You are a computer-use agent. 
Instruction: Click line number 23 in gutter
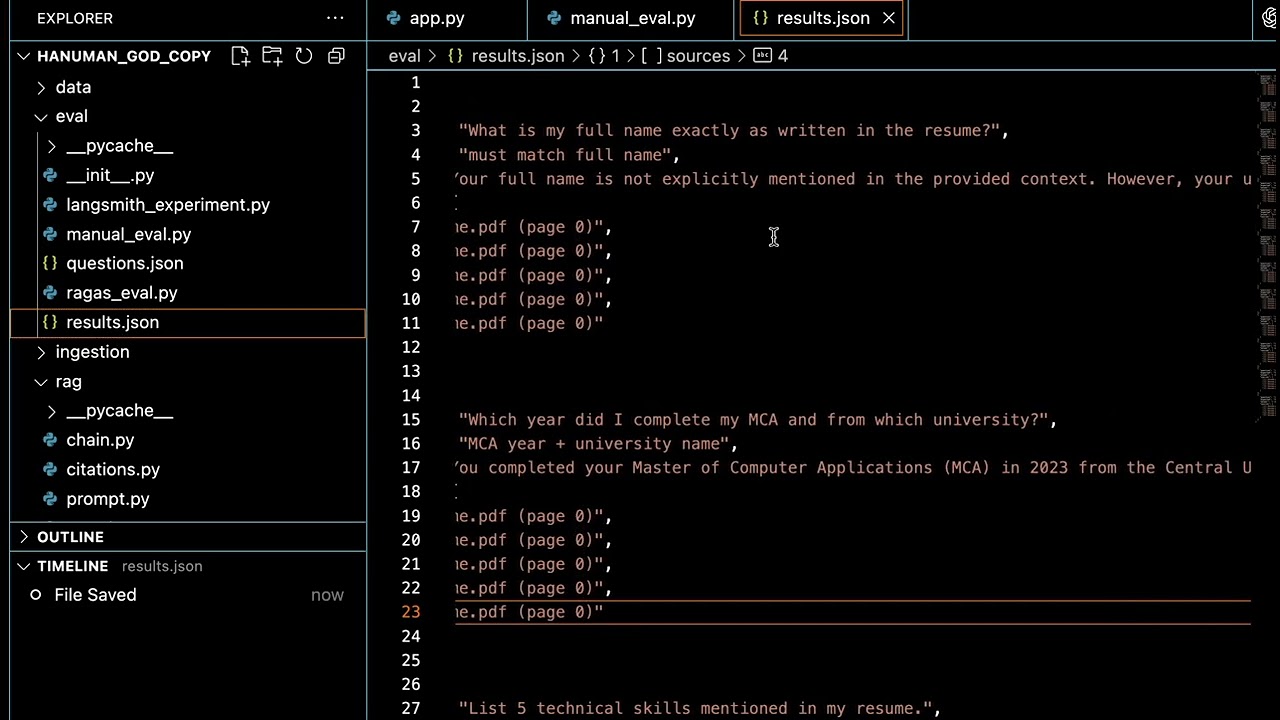coord(411,612)
